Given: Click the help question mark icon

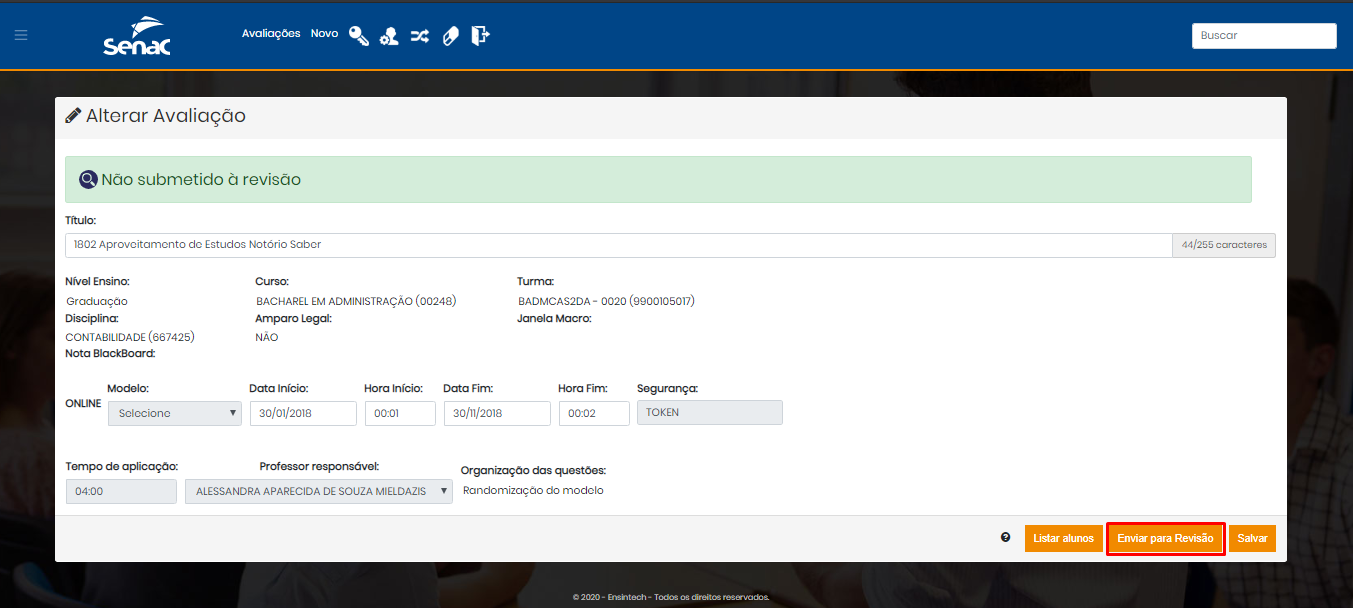Looking at the screenshot, I should coord(1006,537).
